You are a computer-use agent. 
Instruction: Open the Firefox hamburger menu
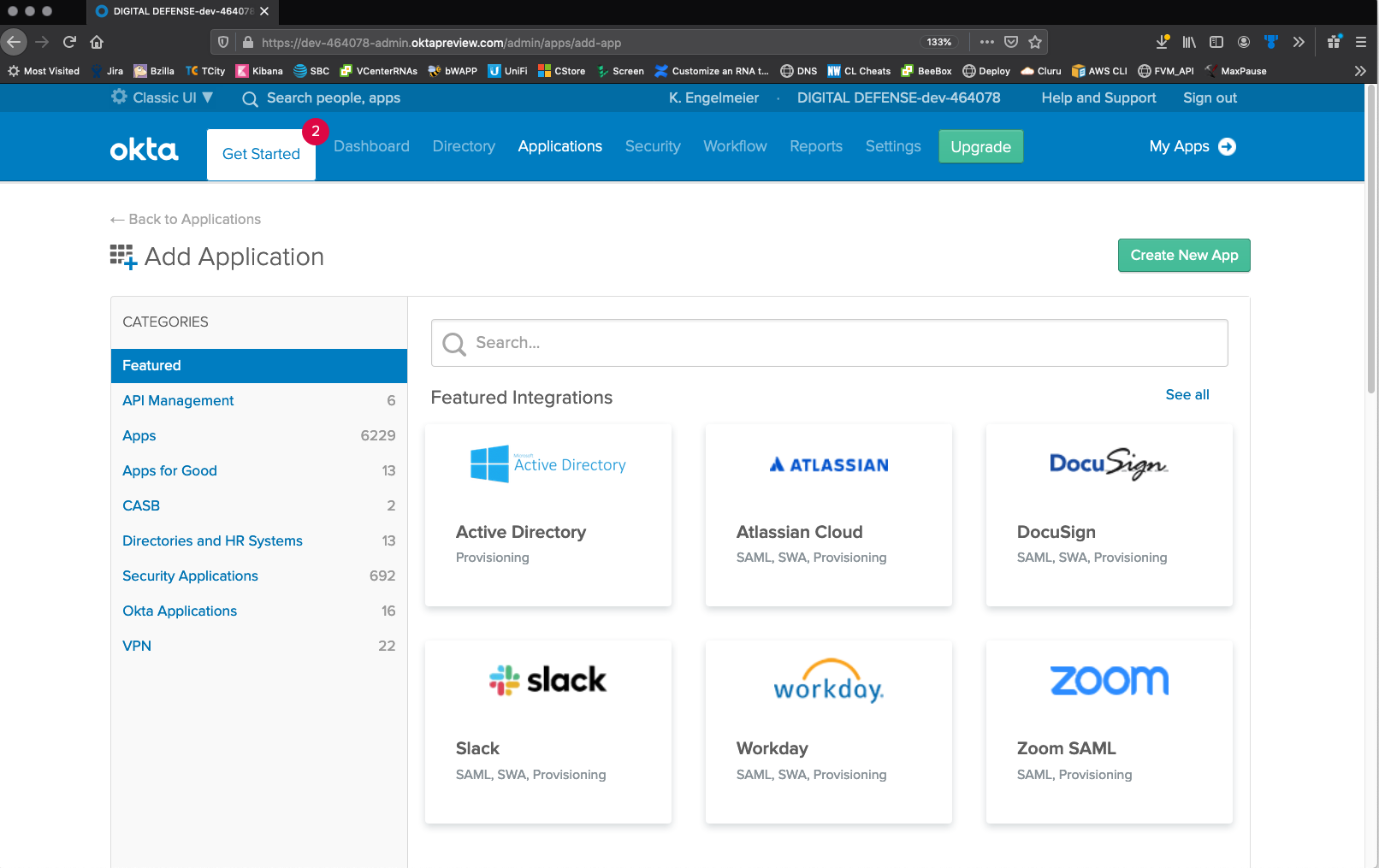(x=1360, y=42)
